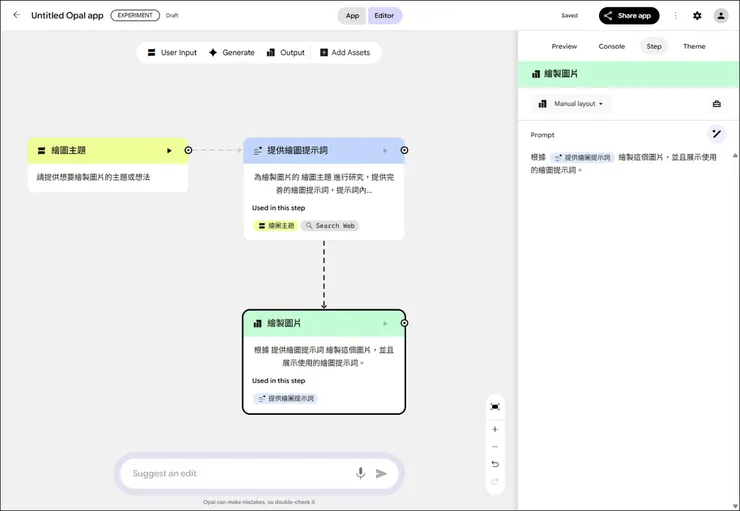740x511 pixels.
Task: Click the 提供繪圖提示詞 chip inside the 繪製圖片 node
Action: coord(286,398)
